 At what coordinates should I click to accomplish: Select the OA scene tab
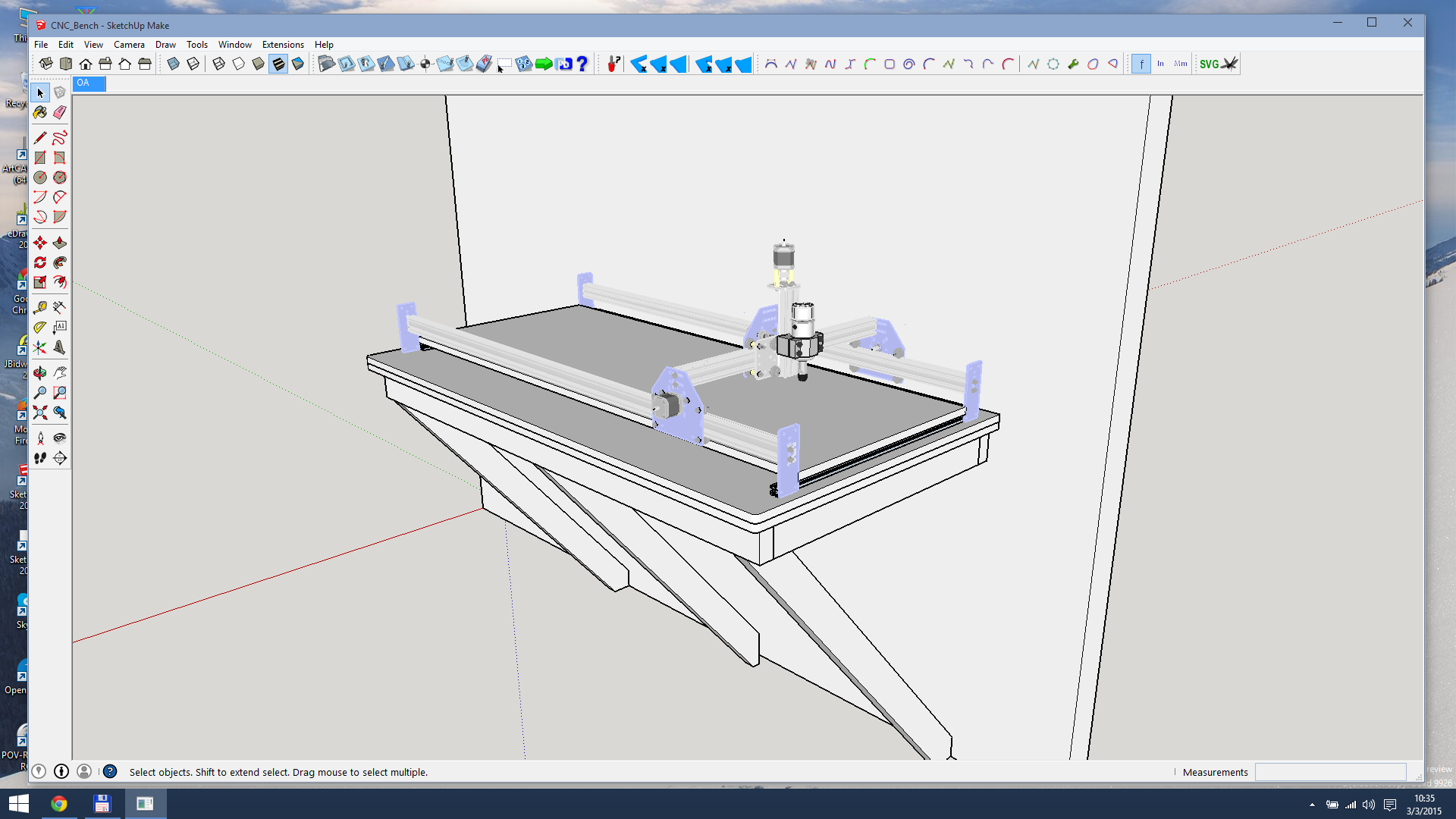pyautogui.click(x=89, y=83)
